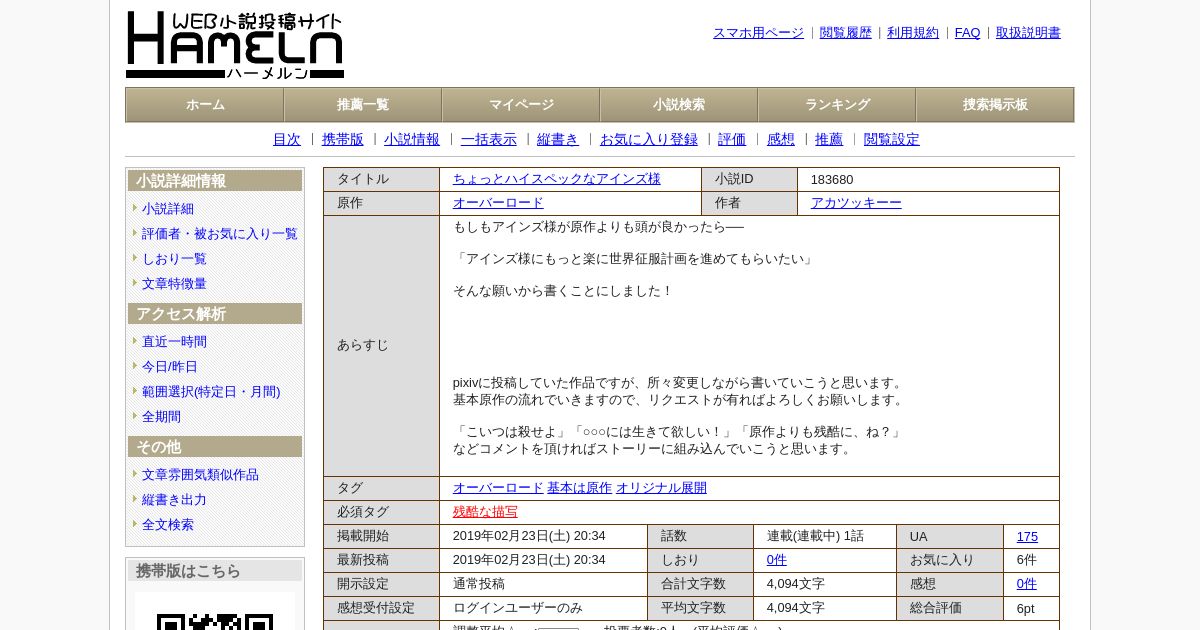This screenshot has height=630, width=1200.
Task: Open しおり一覧 in the sidebar
Action: click(174, 259)
